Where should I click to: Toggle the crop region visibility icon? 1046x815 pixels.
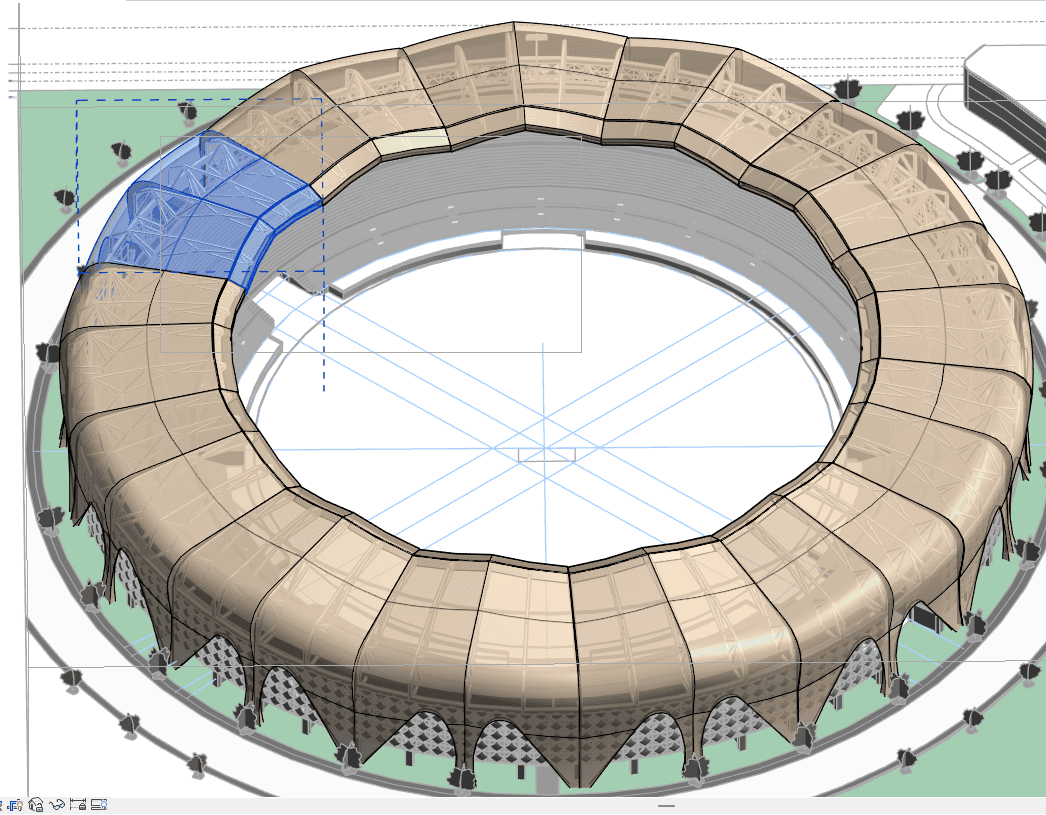(x=15, y=805)
